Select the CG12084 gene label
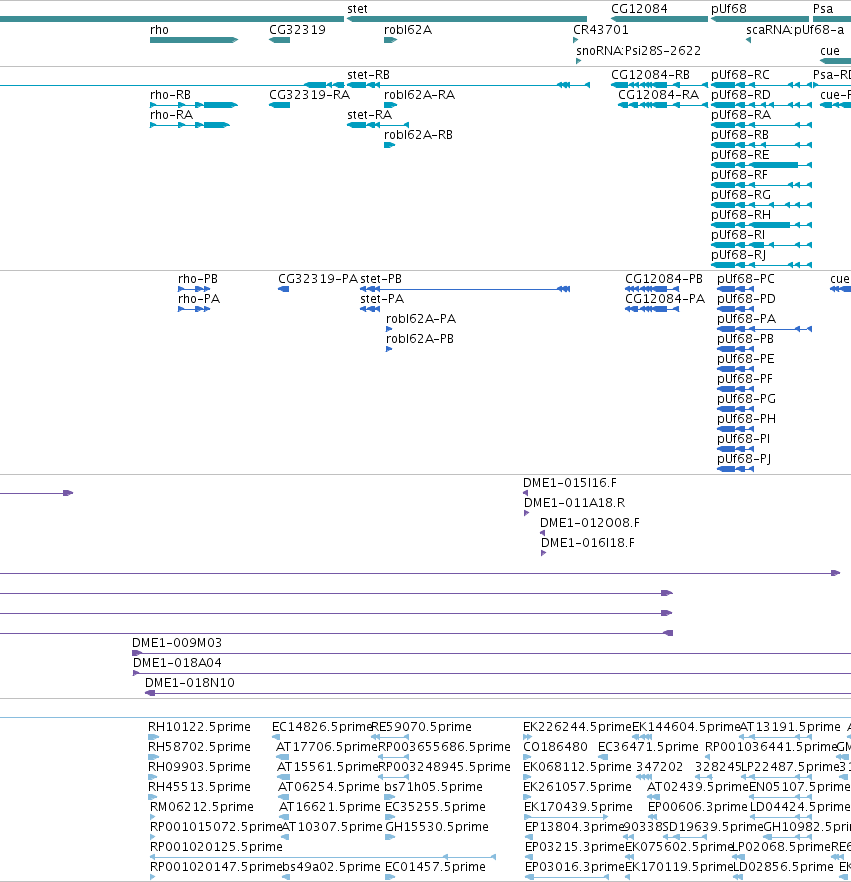The image size is (851, 882). 639,9
